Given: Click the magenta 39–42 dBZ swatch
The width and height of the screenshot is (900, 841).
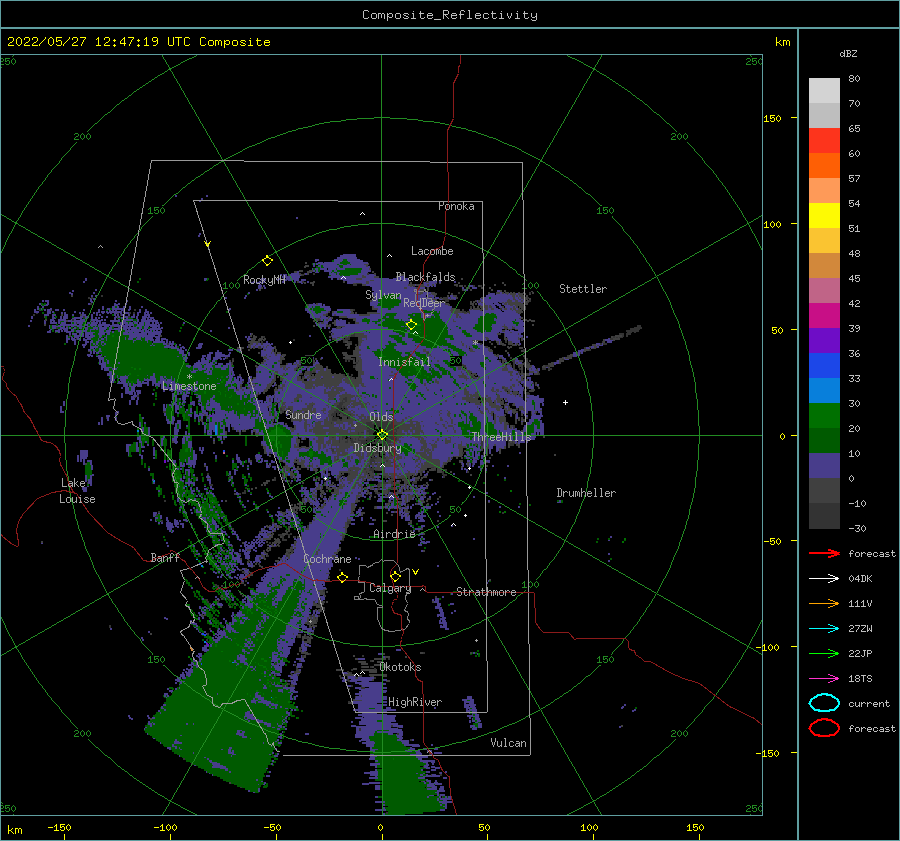Looking at the screenshot, I should (x=824, y=316).
